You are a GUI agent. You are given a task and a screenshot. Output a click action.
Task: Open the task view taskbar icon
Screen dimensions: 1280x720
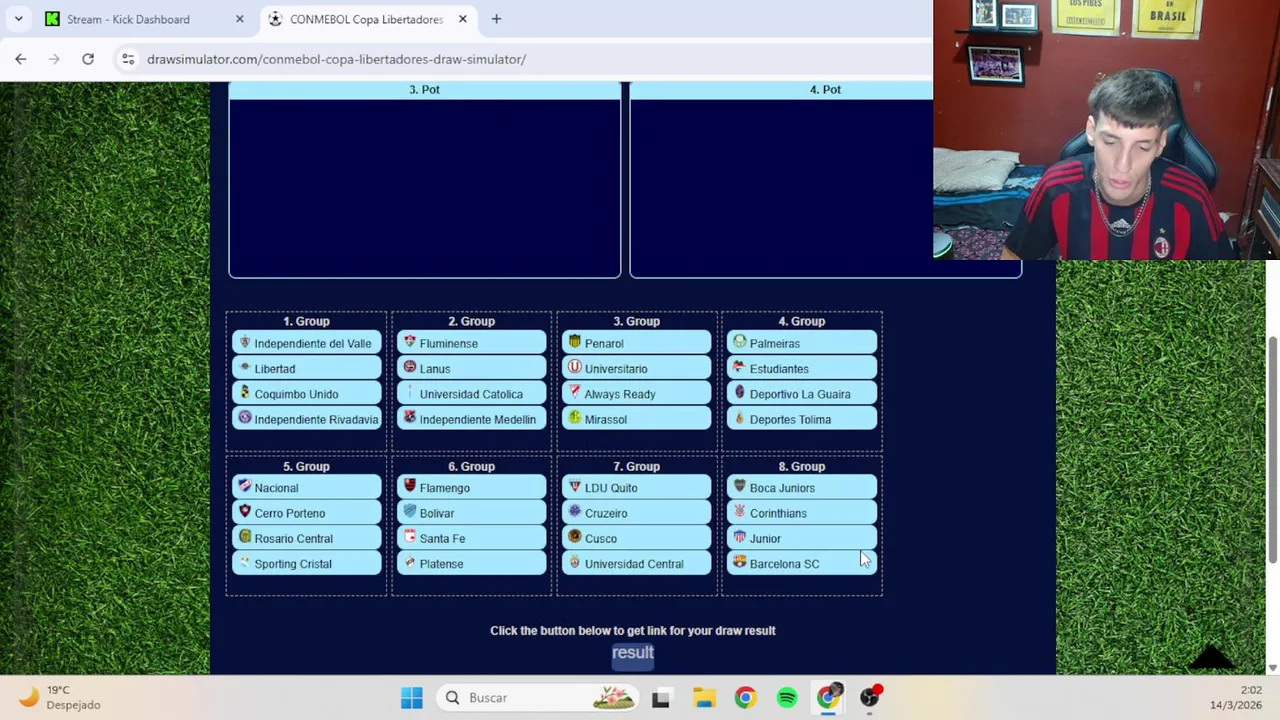tap(661, 697)
